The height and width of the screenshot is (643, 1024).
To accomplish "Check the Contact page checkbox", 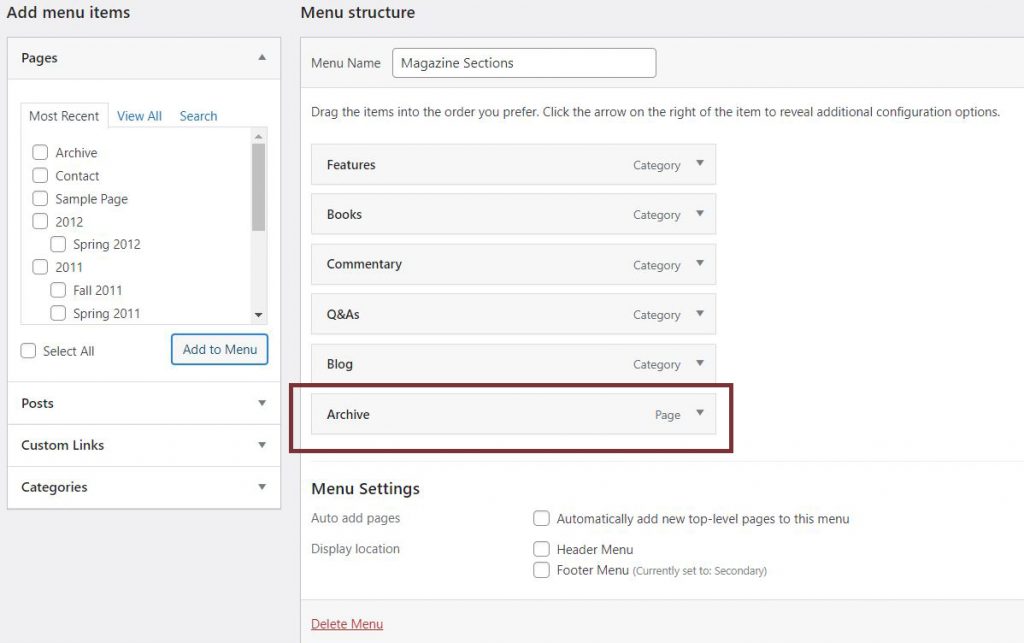I will (x=40, y=176).
